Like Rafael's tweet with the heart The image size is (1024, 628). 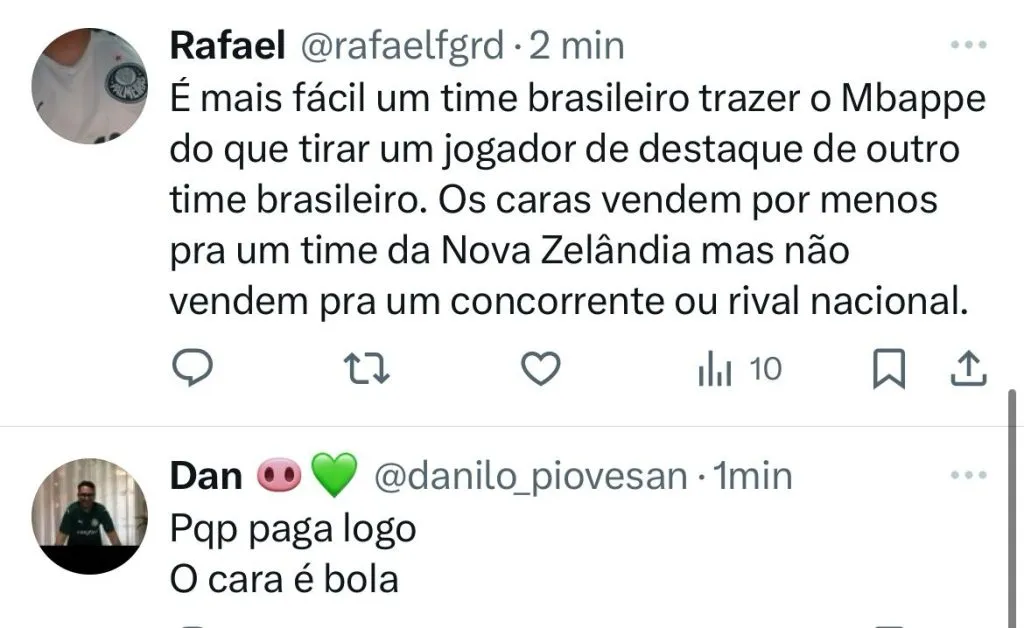click(x=542, y=371)
